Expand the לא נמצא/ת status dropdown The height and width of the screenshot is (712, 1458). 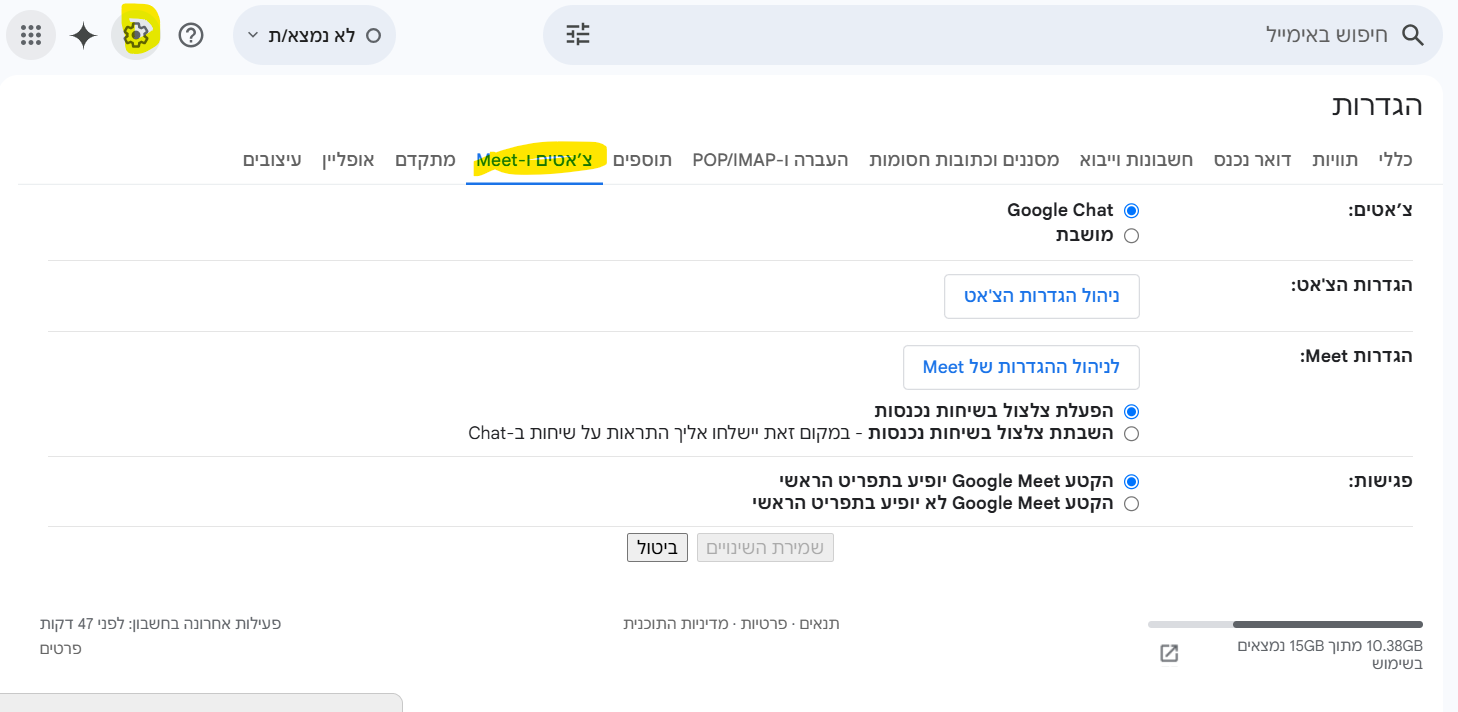[x=314, y=36]
